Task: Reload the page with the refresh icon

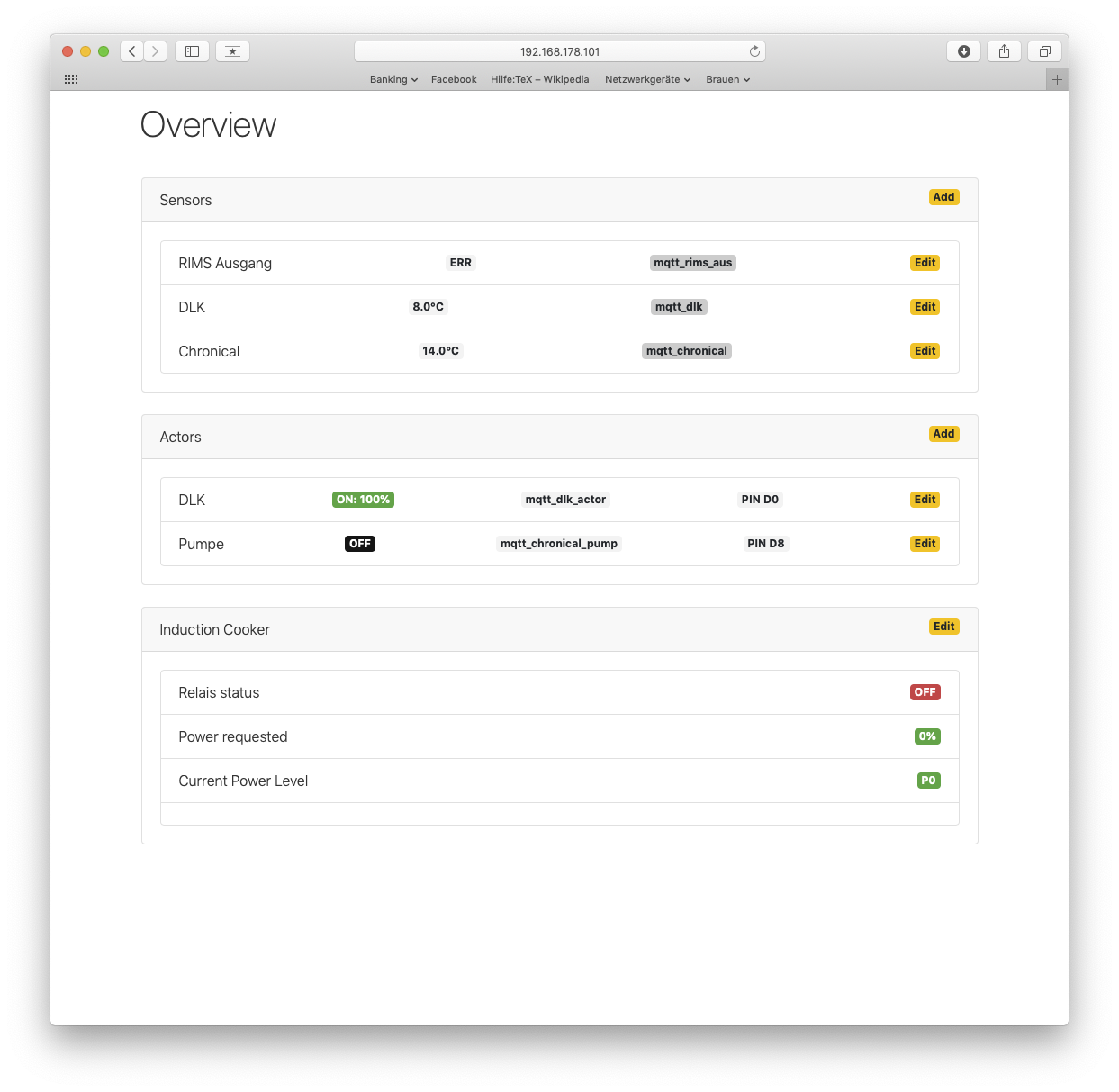Action: coord(754,51)
